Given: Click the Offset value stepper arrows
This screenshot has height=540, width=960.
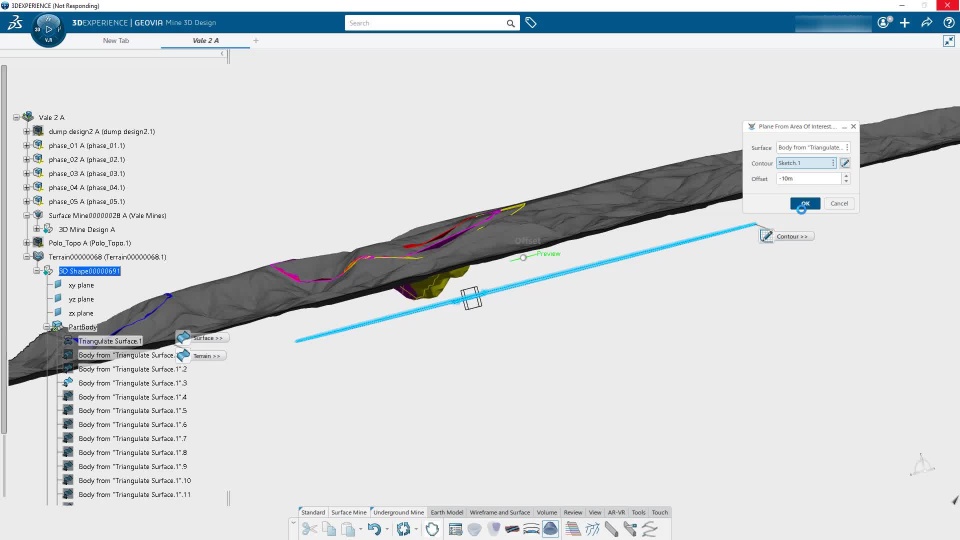Looking at the screenshot, I should (x=846, y=178).
